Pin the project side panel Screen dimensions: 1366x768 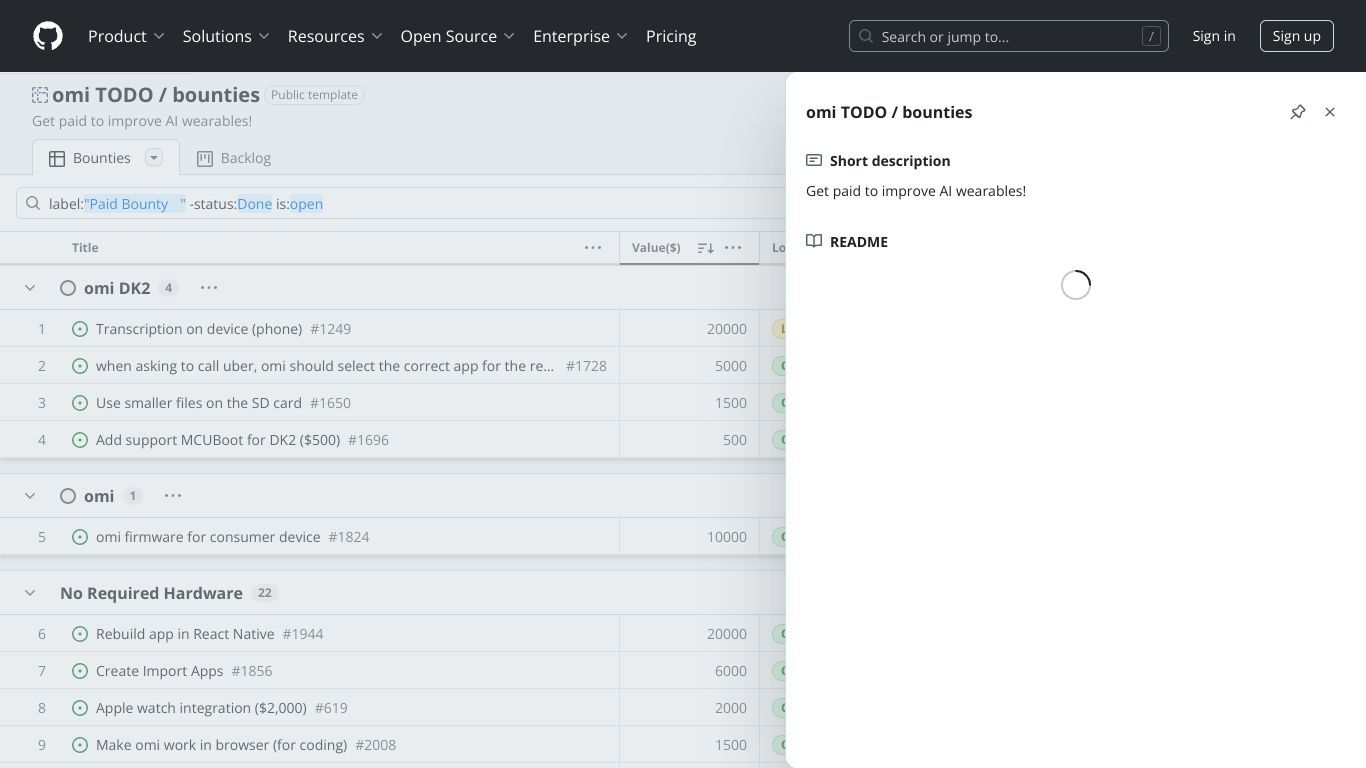point(1298,112)
